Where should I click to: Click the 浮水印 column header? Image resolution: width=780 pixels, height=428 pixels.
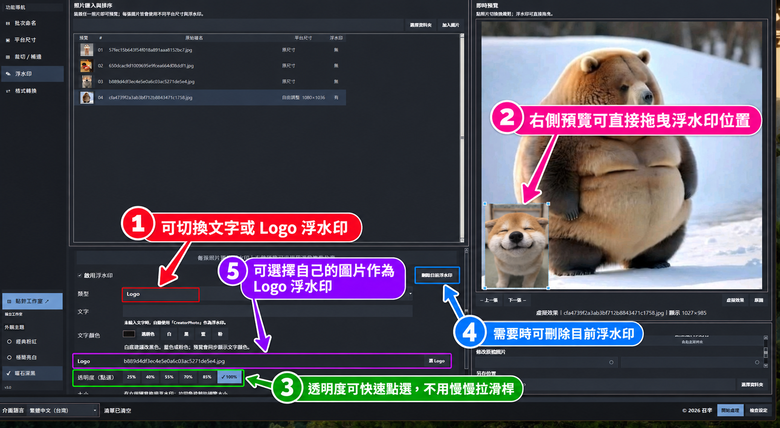[x=336, y=38]
